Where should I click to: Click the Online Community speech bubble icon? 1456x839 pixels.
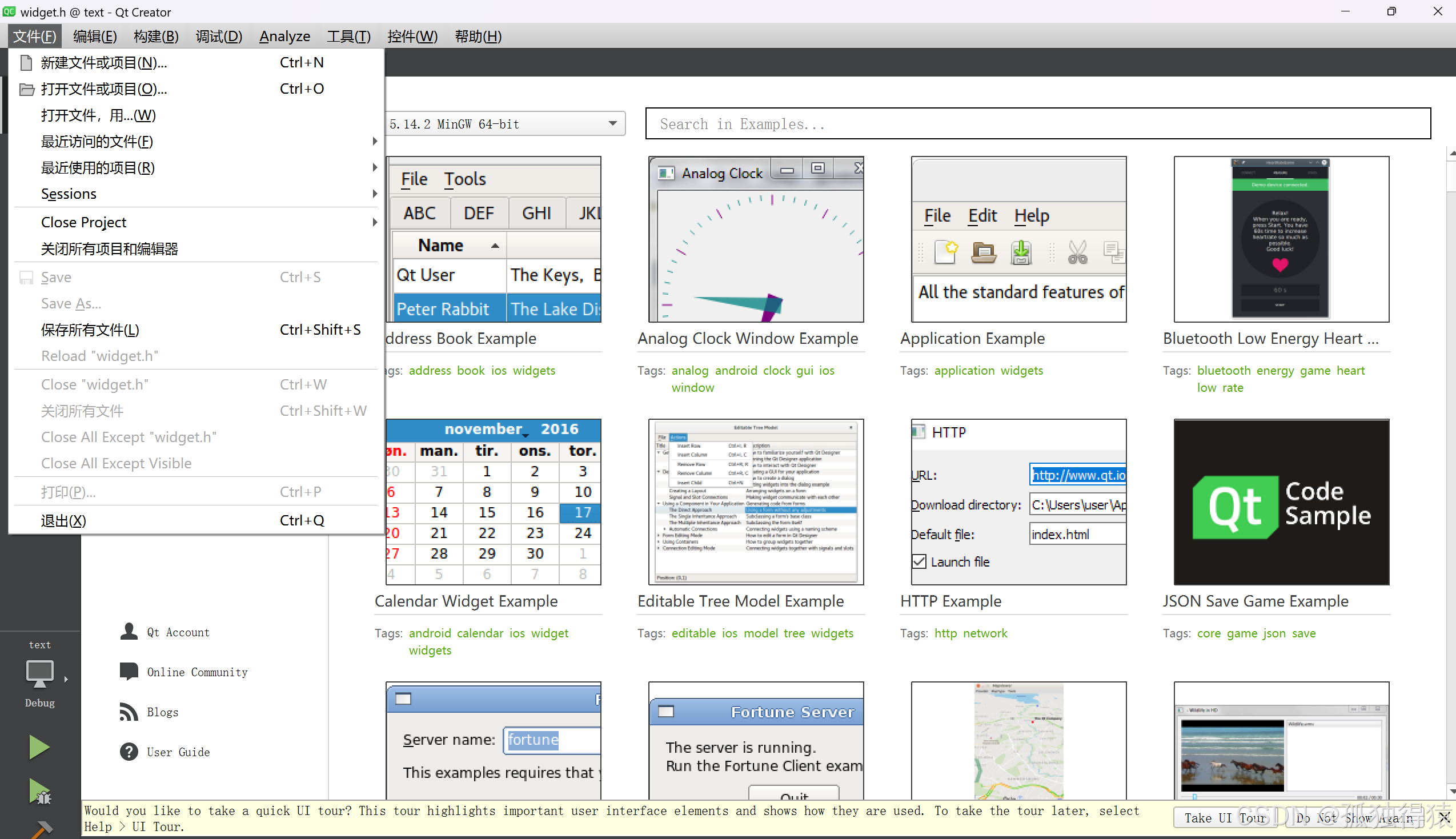coord(129,672)
